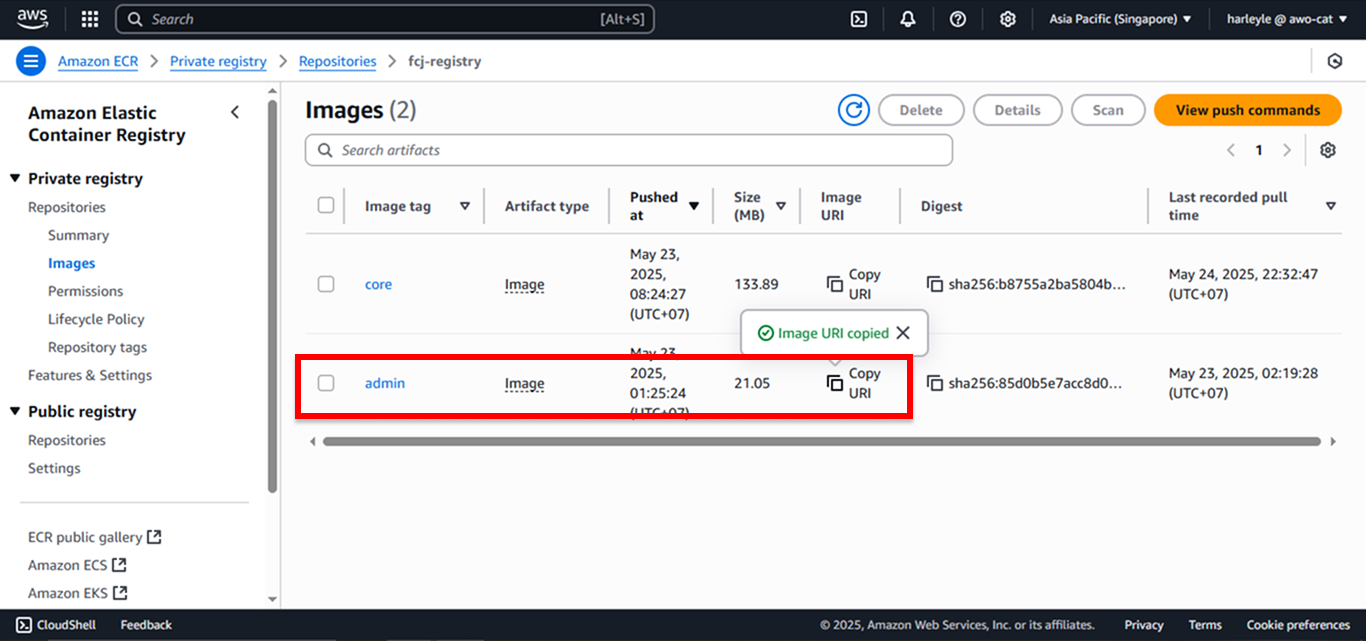Open table preferences gear icon

coord(1328,150)
